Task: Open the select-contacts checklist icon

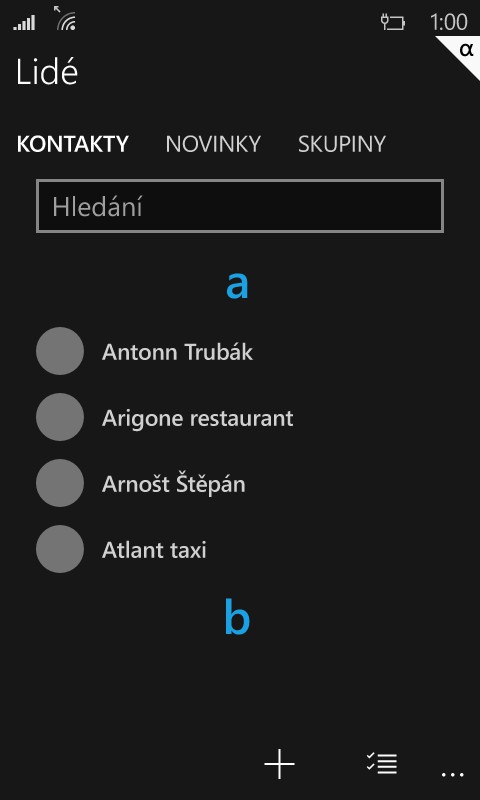Action: (x=382, y=763)
